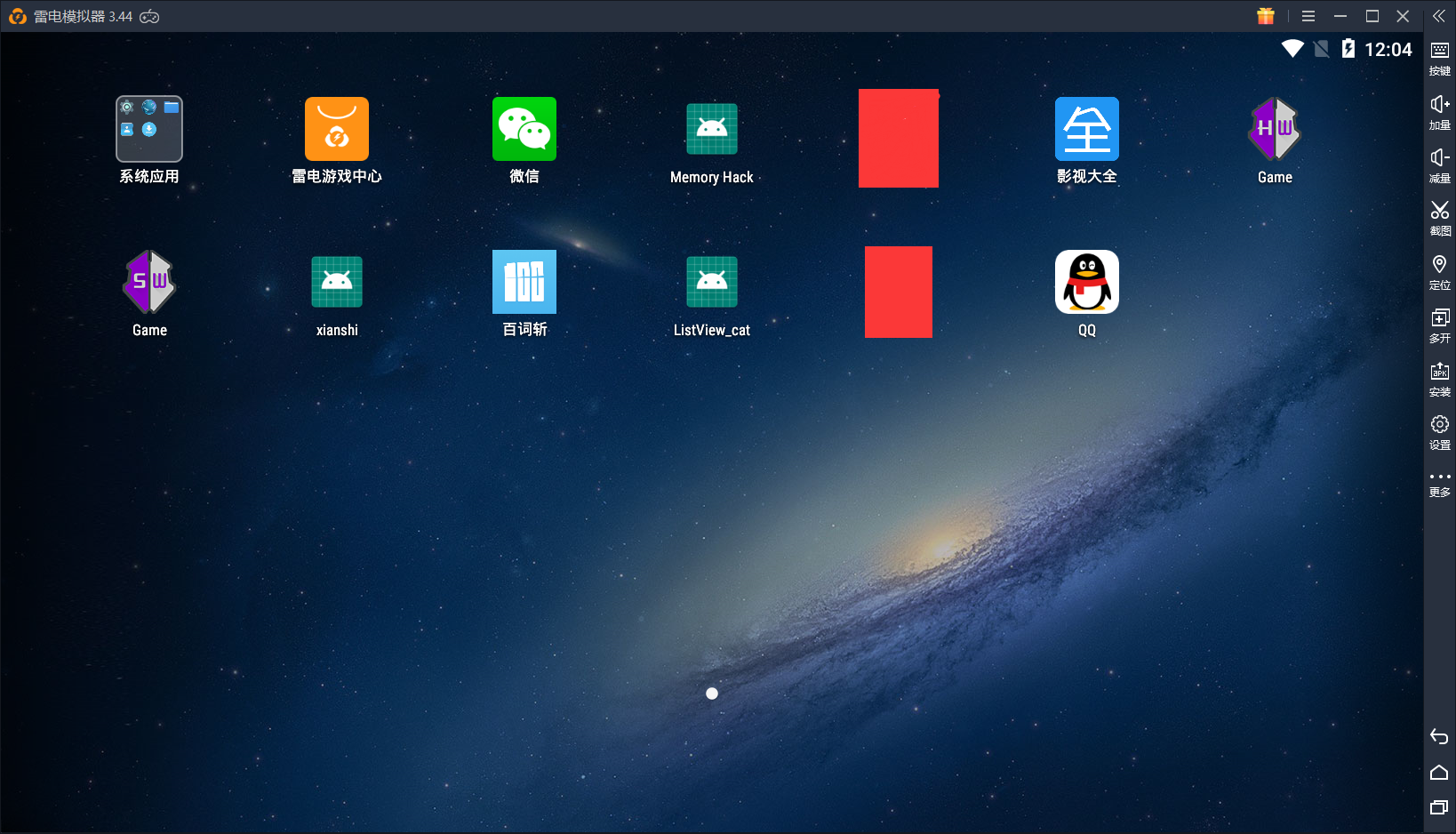Show 更多 additional sidebar tools
The width and height of the screenshot is (1456, 834).
1440,485
